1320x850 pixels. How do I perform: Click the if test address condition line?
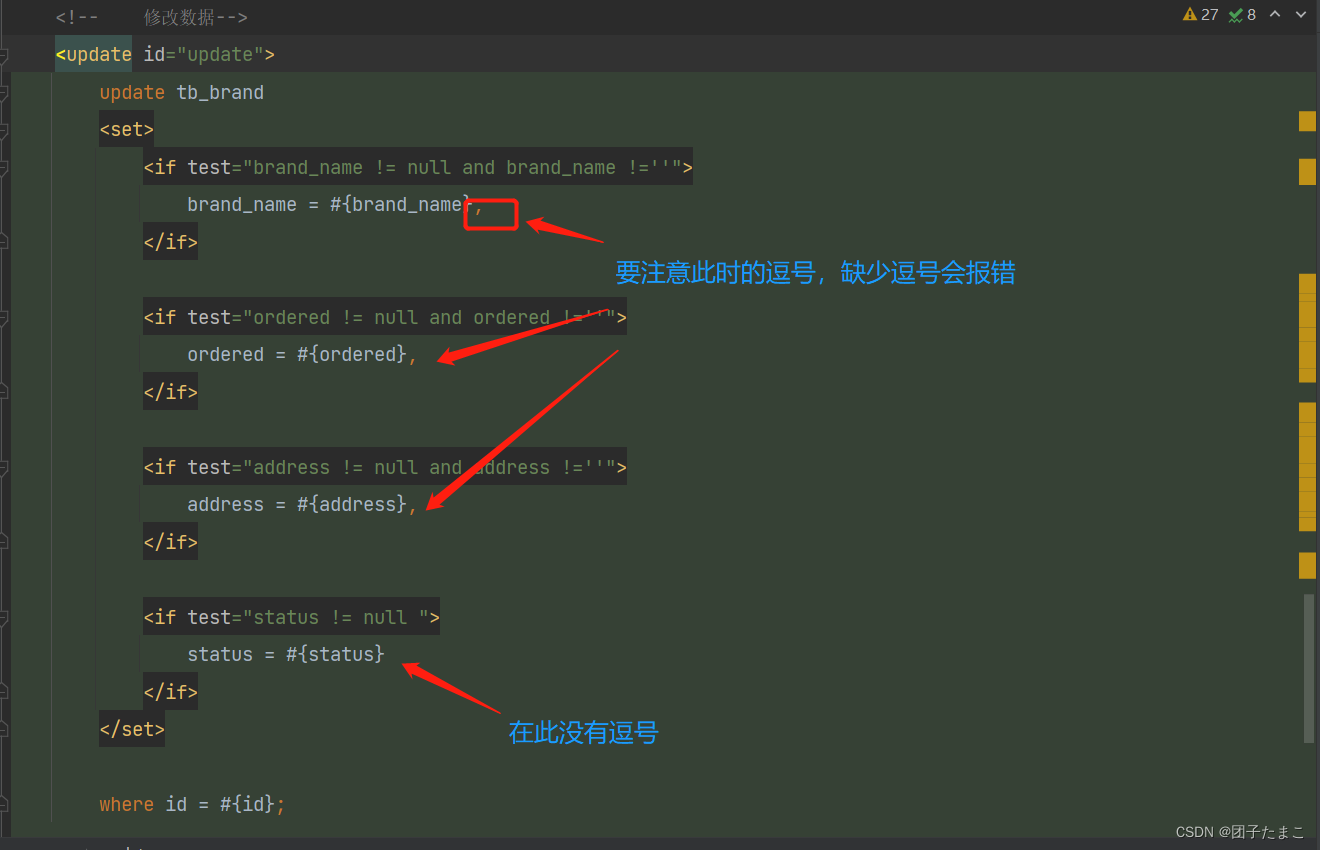(x=385, y=467)
